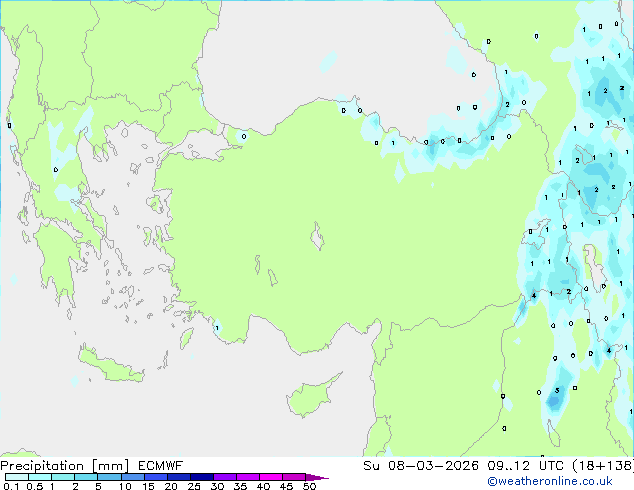Viewport: 634px width, 490px height.
Task: Click the '[mm]' unit label
Action: (111, 466)
